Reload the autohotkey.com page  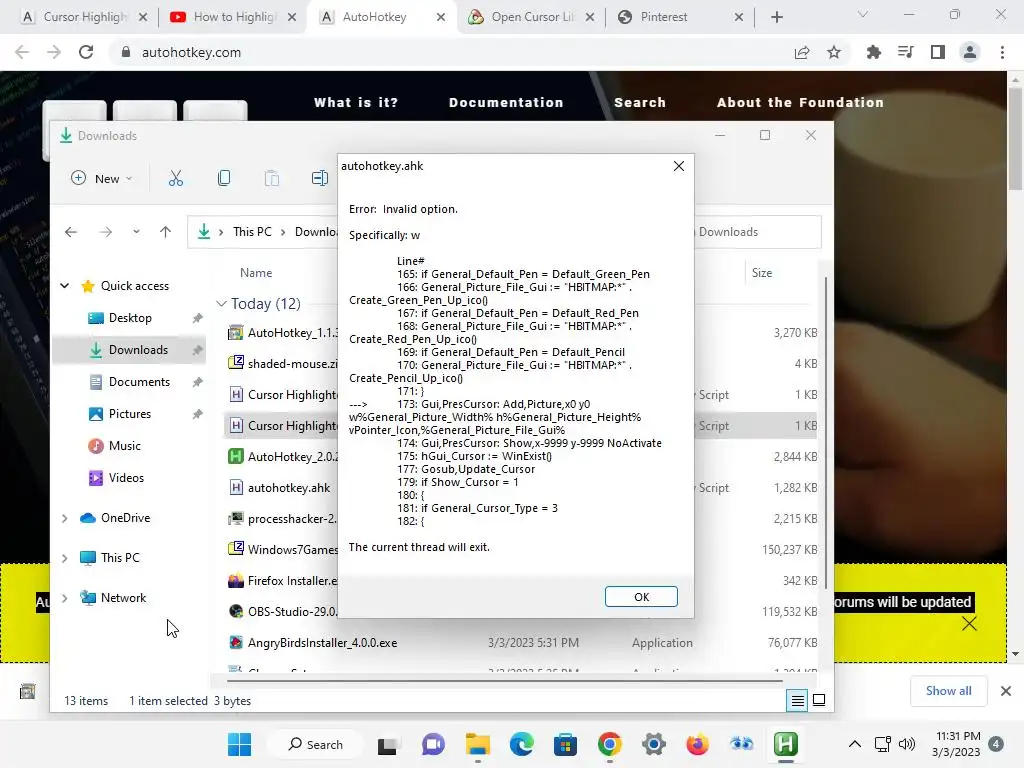point(86,52)
